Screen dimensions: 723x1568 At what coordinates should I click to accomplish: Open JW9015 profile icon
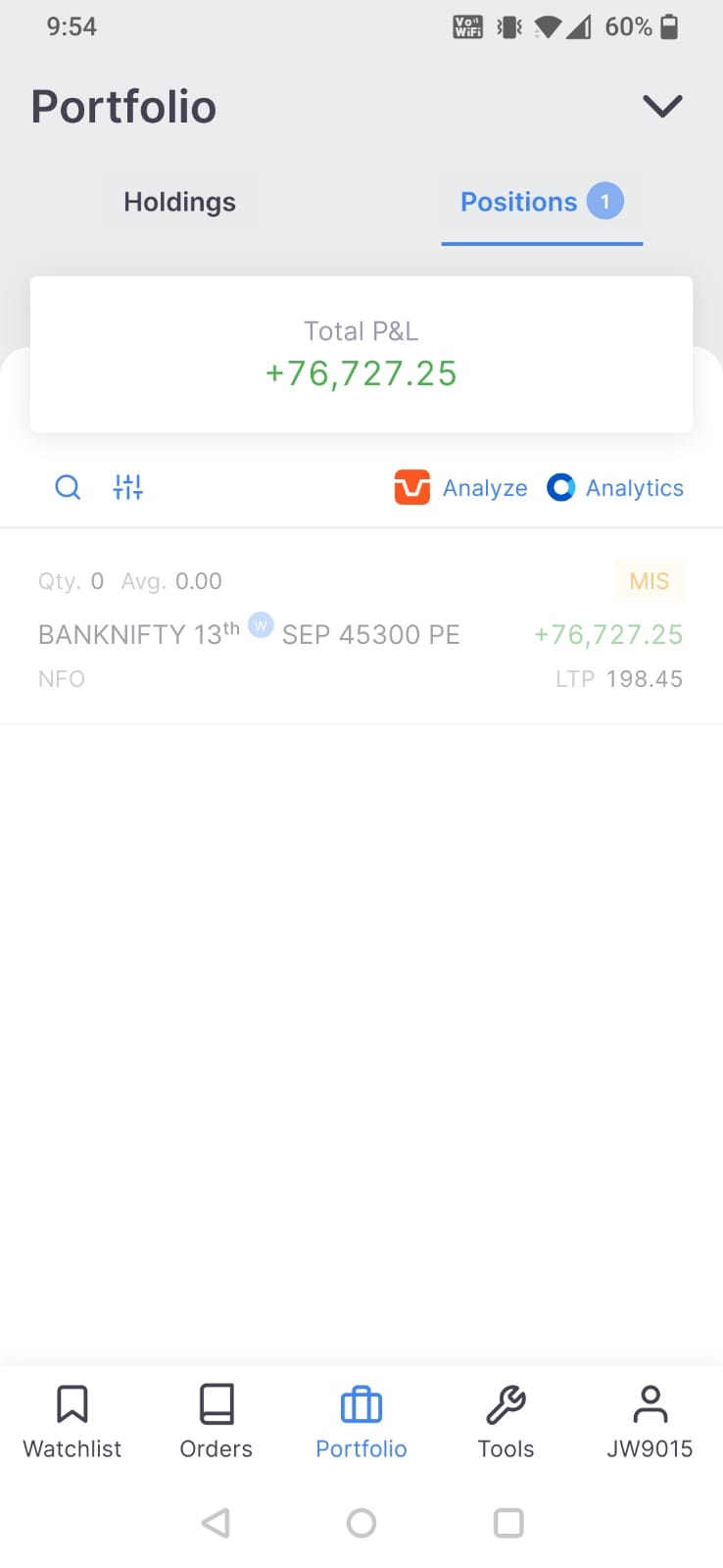point(651,1403)
